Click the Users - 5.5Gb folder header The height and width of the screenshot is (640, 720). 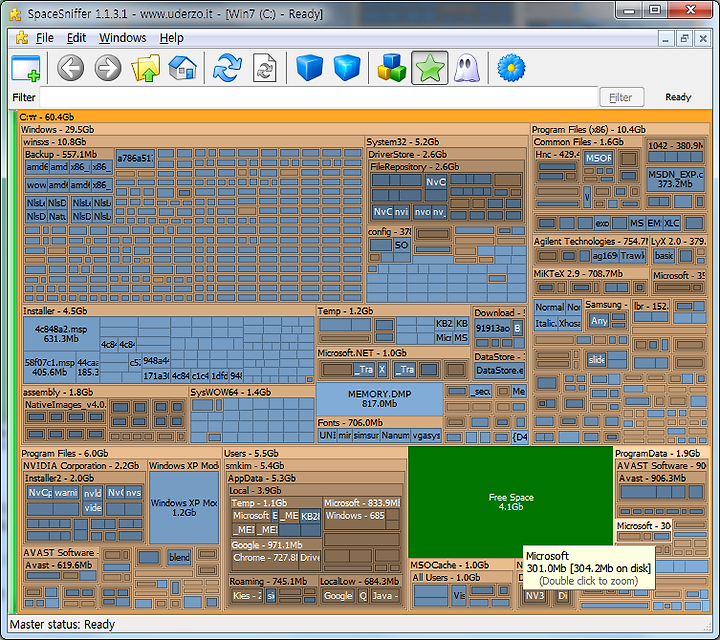click(x=315, y=453)
